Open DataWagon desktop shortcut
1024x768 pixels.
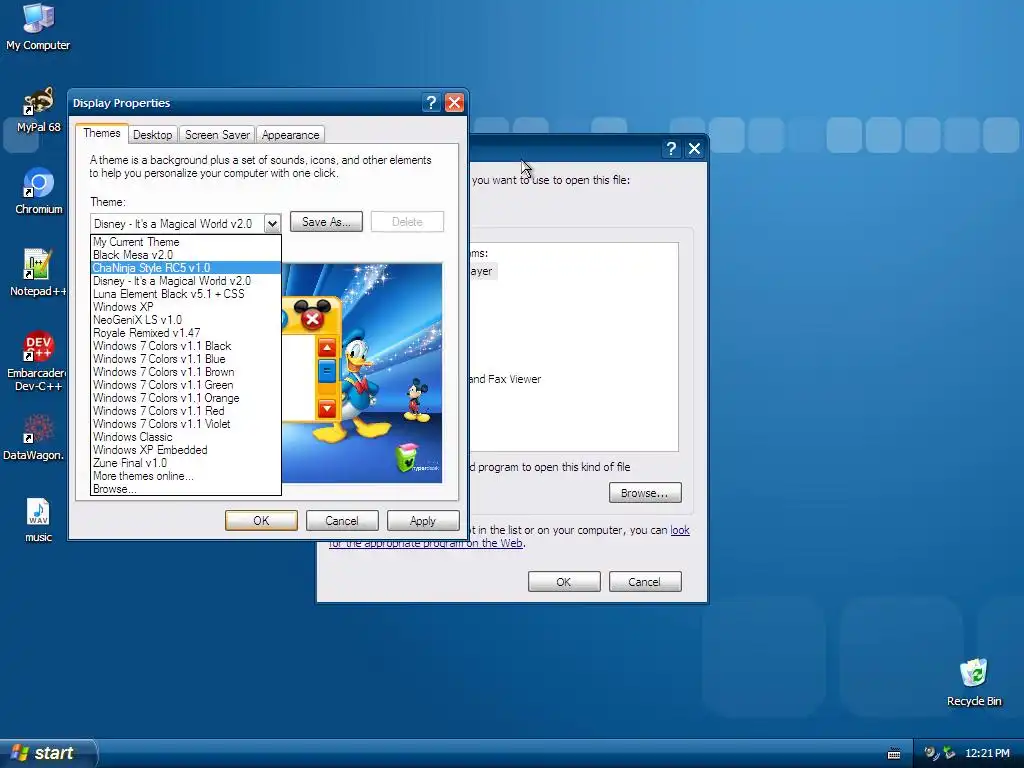[34, 438]
